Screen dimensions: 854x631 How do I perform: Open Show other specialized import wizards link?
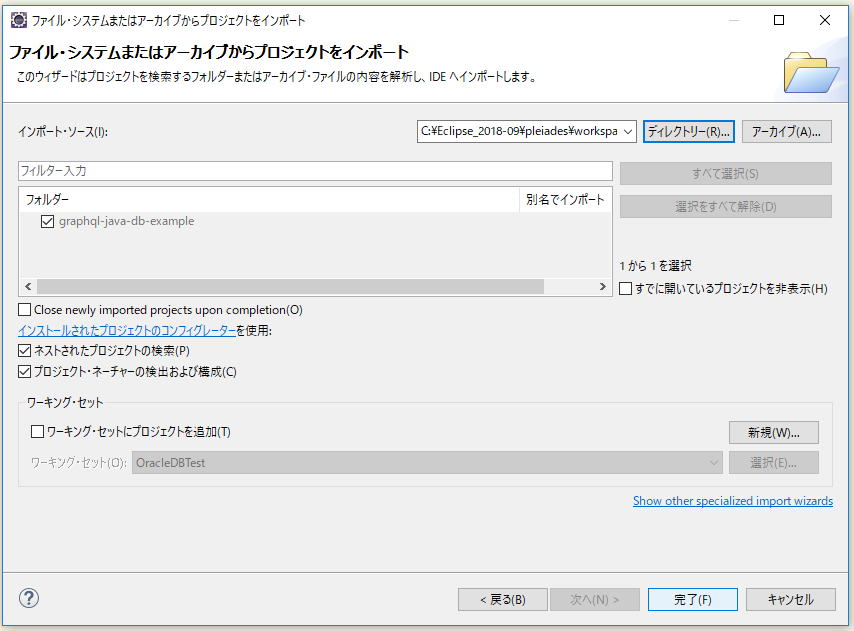pos(733,501)
